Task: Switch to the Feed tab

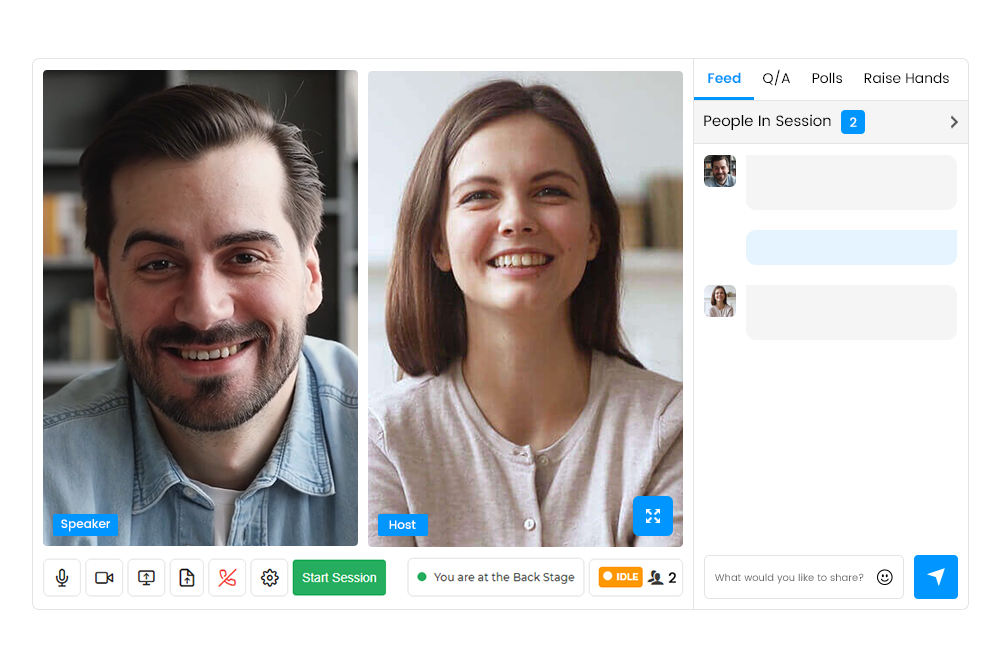Action: click(x=724, y=79)
